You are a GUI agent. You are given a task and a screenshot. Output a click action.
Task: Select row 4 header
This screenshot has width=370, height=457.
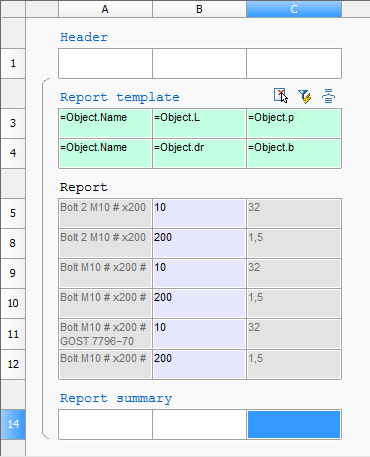[x=13, y=153]
